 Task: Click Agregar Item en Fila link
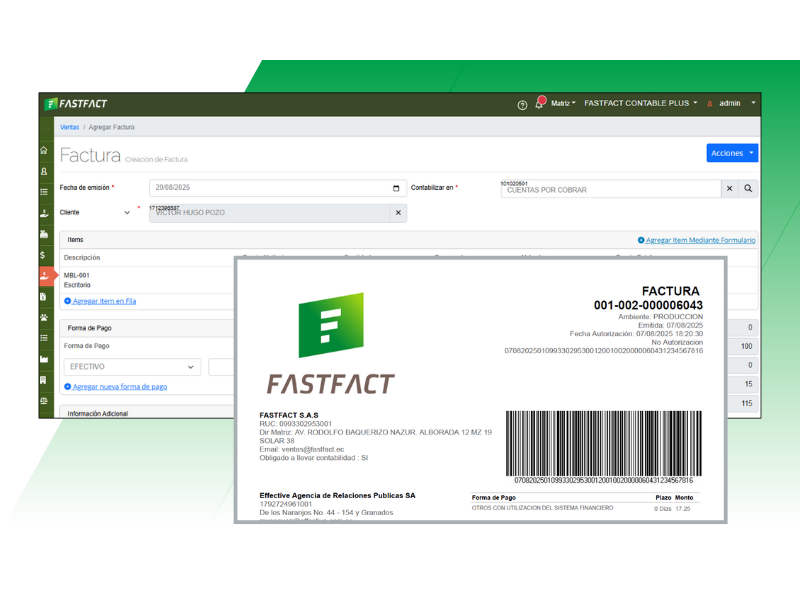[x=100, y=302]
